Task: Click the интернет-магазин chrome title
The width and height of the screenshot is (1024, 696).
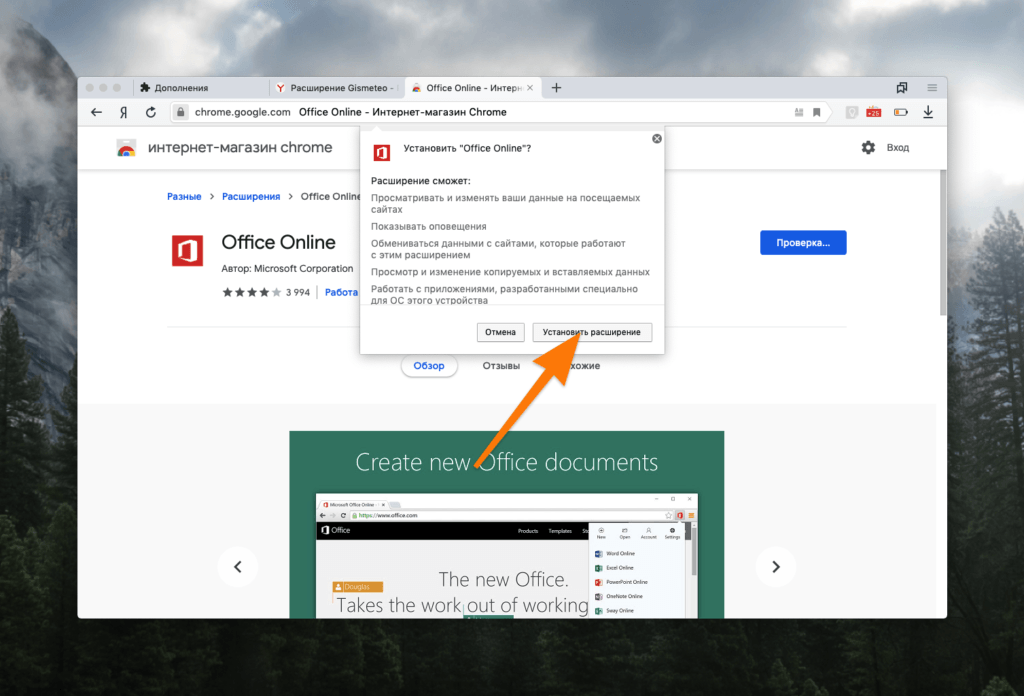Action: pyautogui.click(x=240, y=148)
